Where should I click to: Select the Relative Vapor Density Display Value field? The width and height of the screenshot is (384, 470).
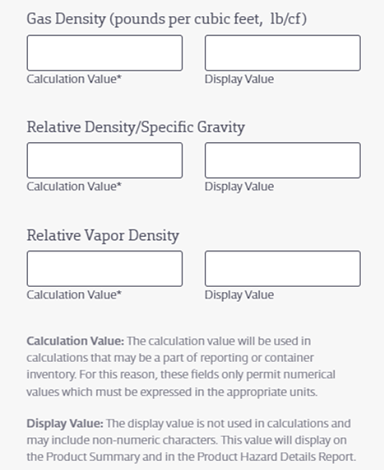pos(283,269)
